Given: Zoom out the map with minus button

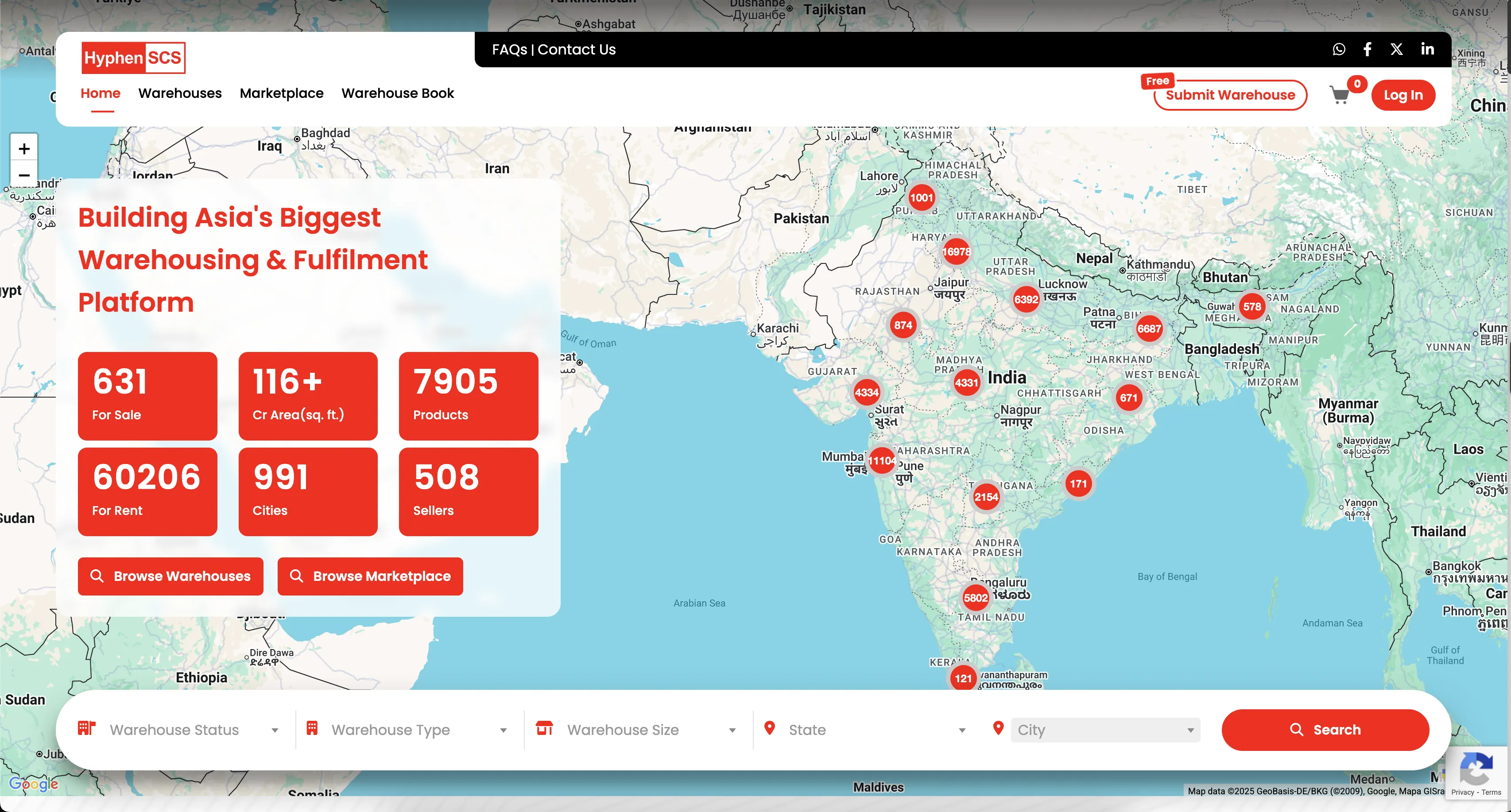Looking at the screenshot, I should 24,175.
